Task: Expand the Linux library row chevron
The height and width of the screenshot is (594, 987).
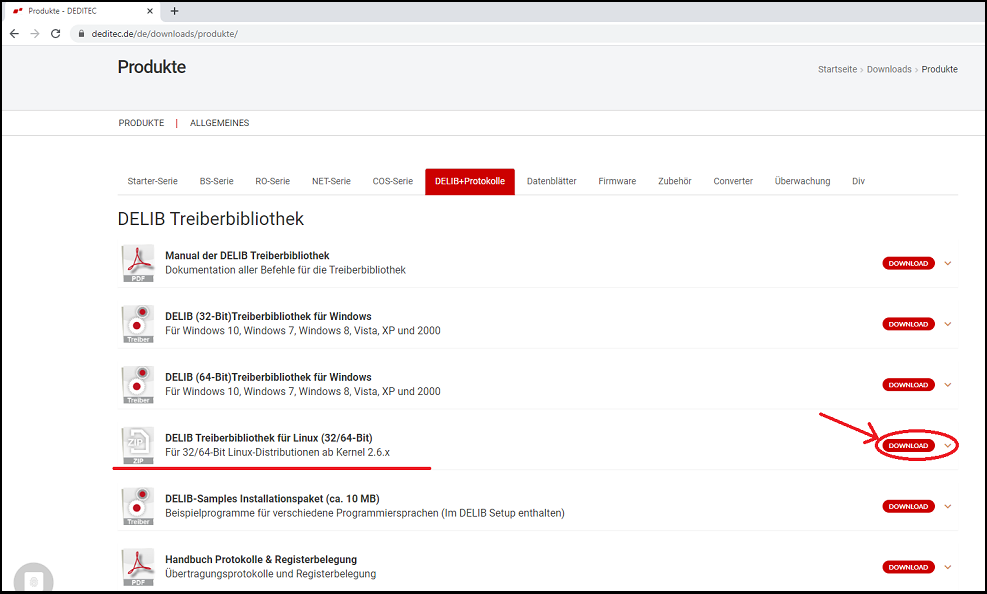Action: 948,446
